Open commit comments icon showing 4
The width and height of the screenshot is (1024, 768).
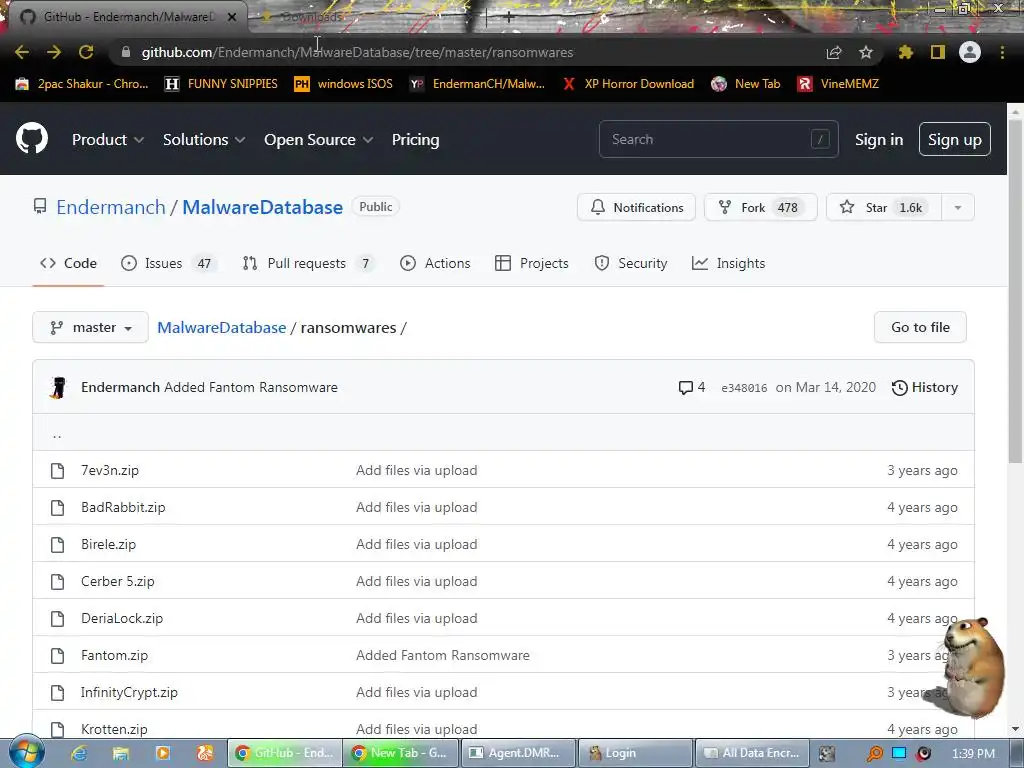692,387
